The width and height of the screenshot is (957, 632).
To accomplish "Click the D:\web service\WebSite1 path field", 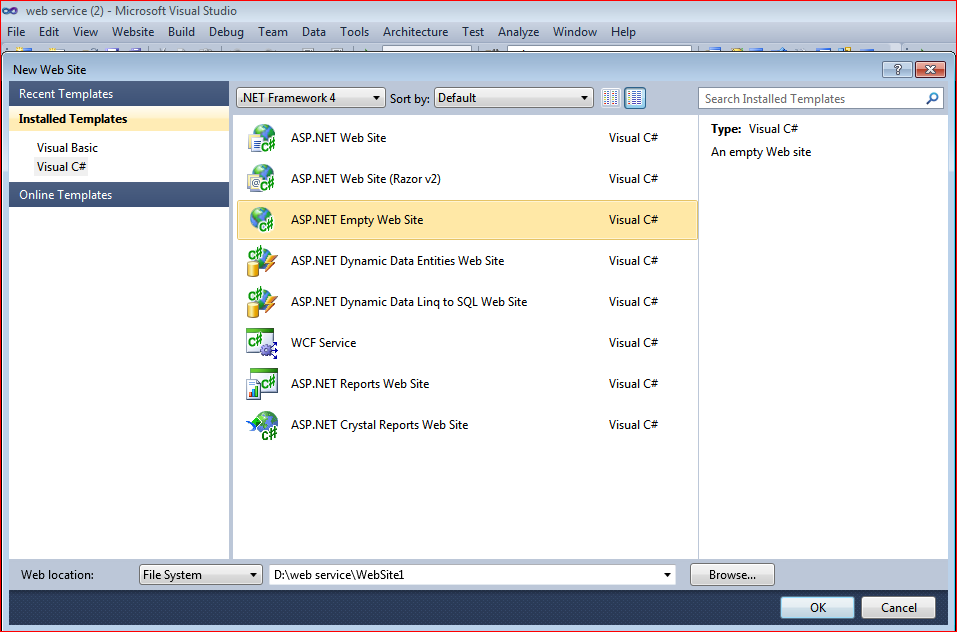I will point(472,575).
